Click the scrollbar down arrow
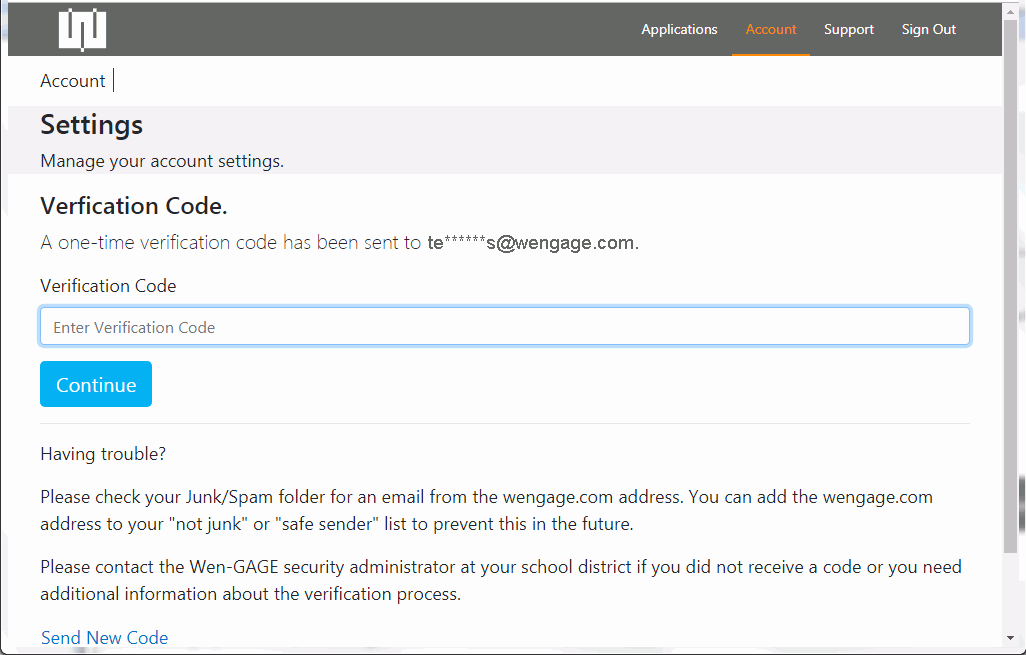The height and width of the screenshot is (655, 1026). pyautogui.click(x=1010, y=638)
